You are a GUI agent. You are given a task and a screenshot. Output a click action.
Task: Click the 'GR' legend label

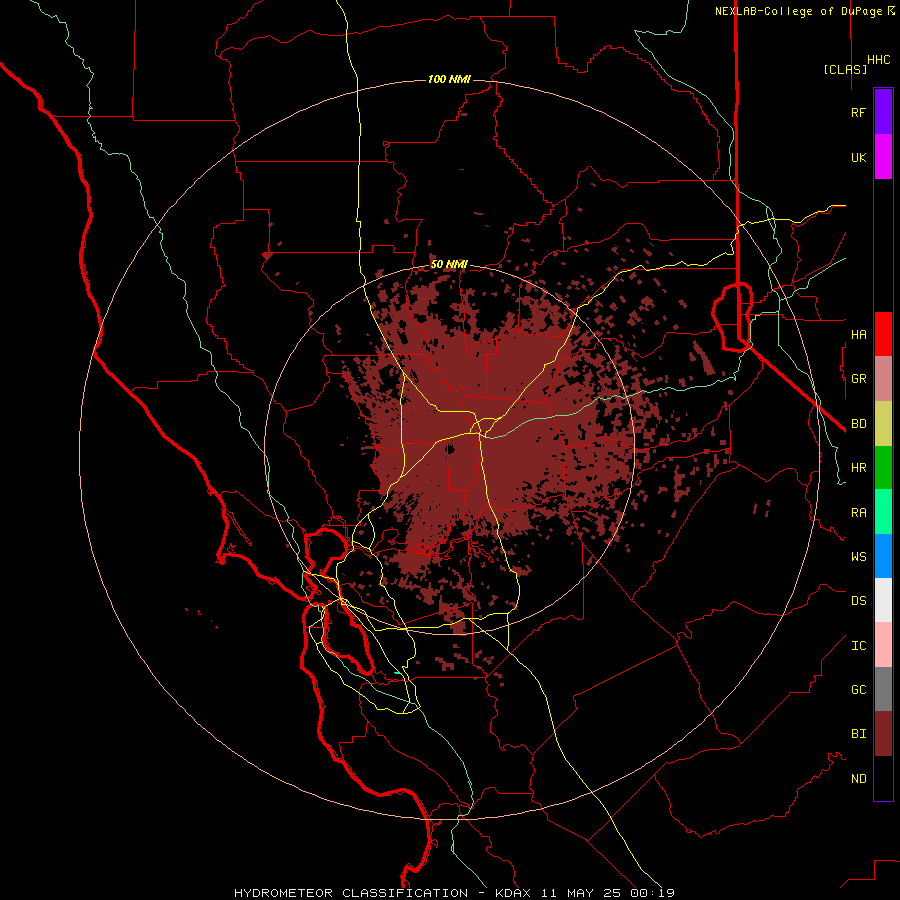858,379
